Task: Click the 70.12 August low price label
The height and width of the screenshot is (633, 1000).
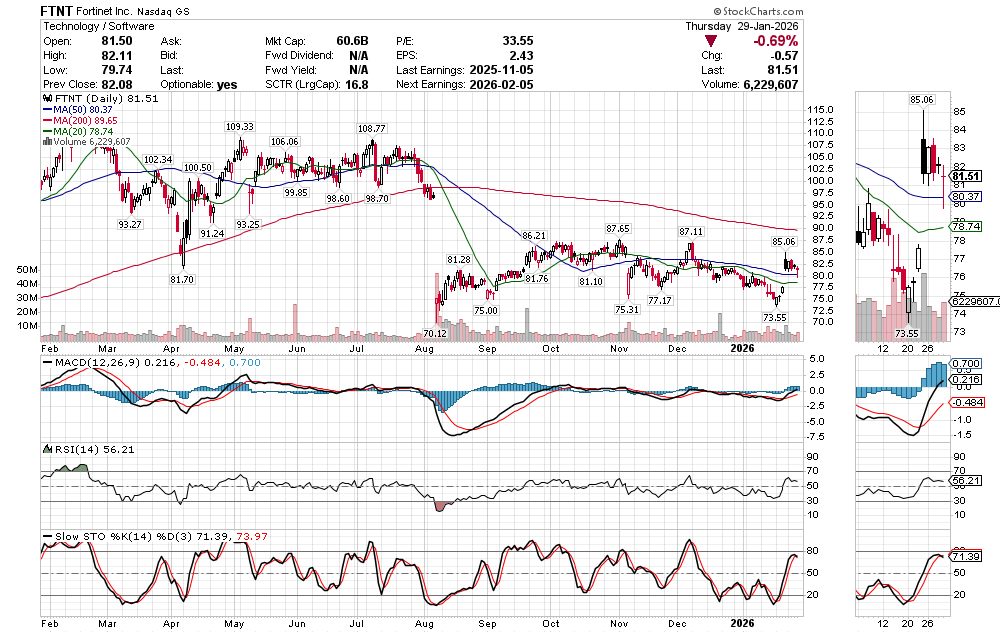Action: (435, 333)
